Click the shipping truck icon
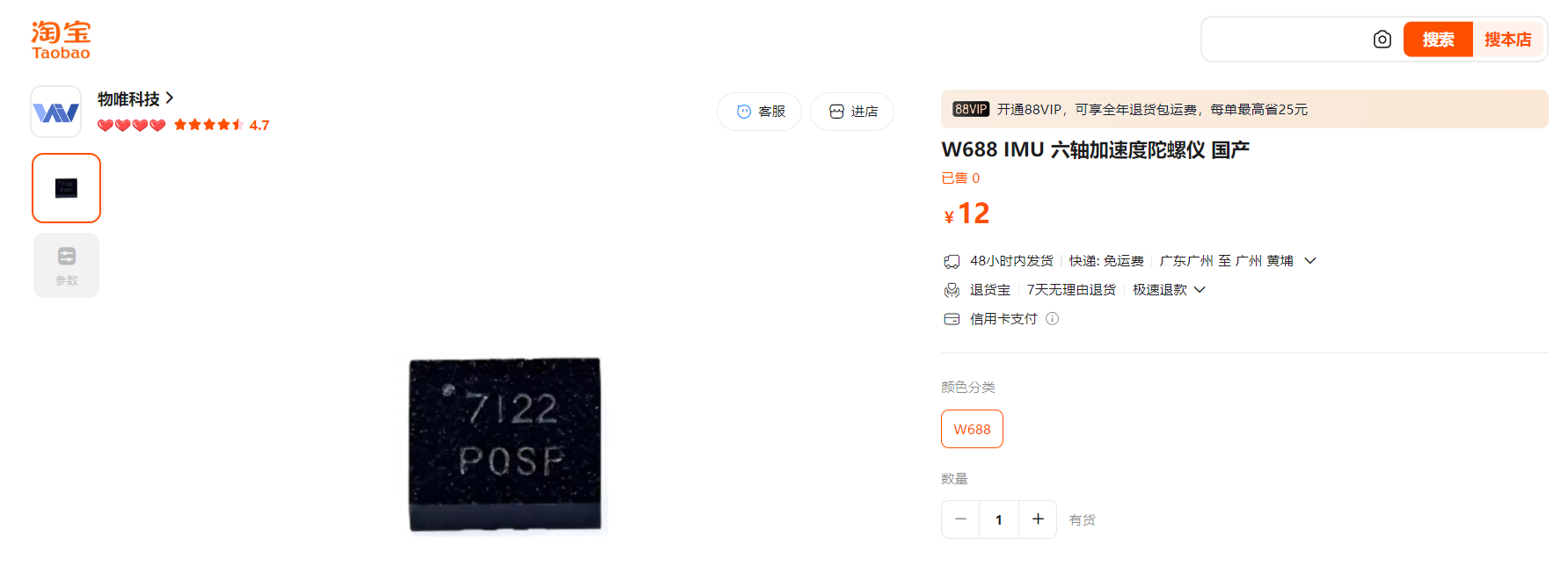 (952, 261)
